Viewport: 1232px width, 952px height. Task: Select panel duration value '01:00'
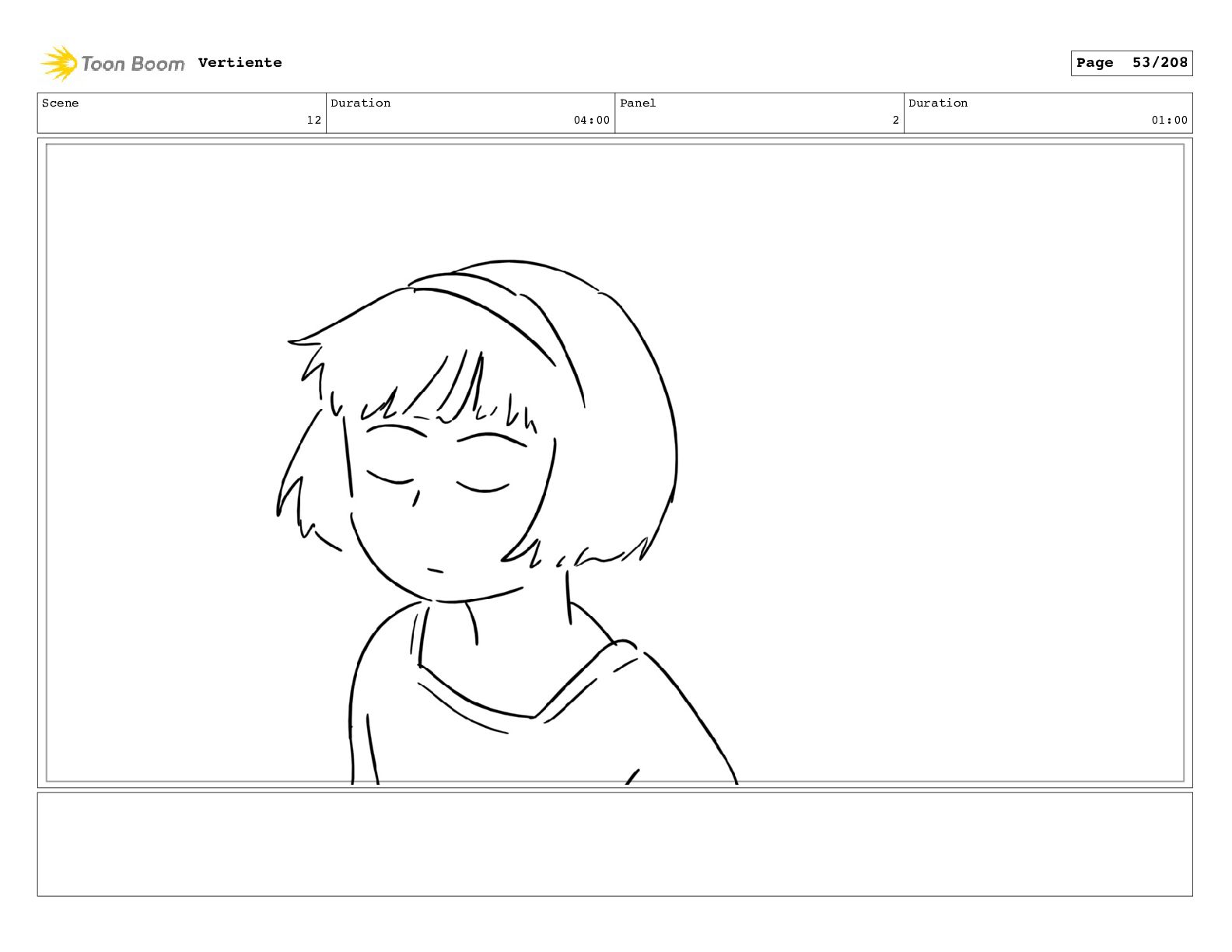click(1169, 120)
